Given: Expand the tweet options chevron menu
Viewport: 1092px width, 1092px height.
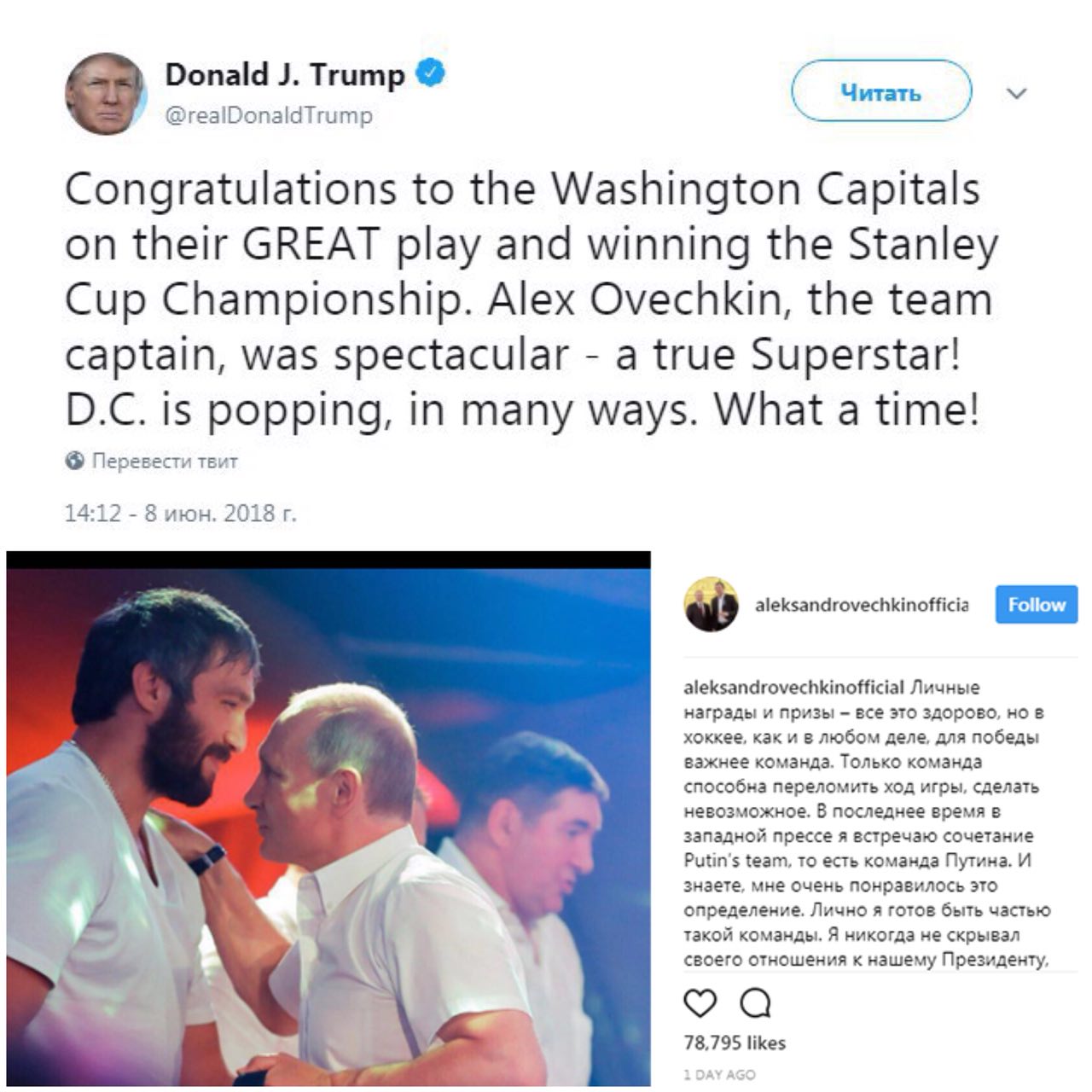Looking at the screenshot, I should pos(1016,93).
